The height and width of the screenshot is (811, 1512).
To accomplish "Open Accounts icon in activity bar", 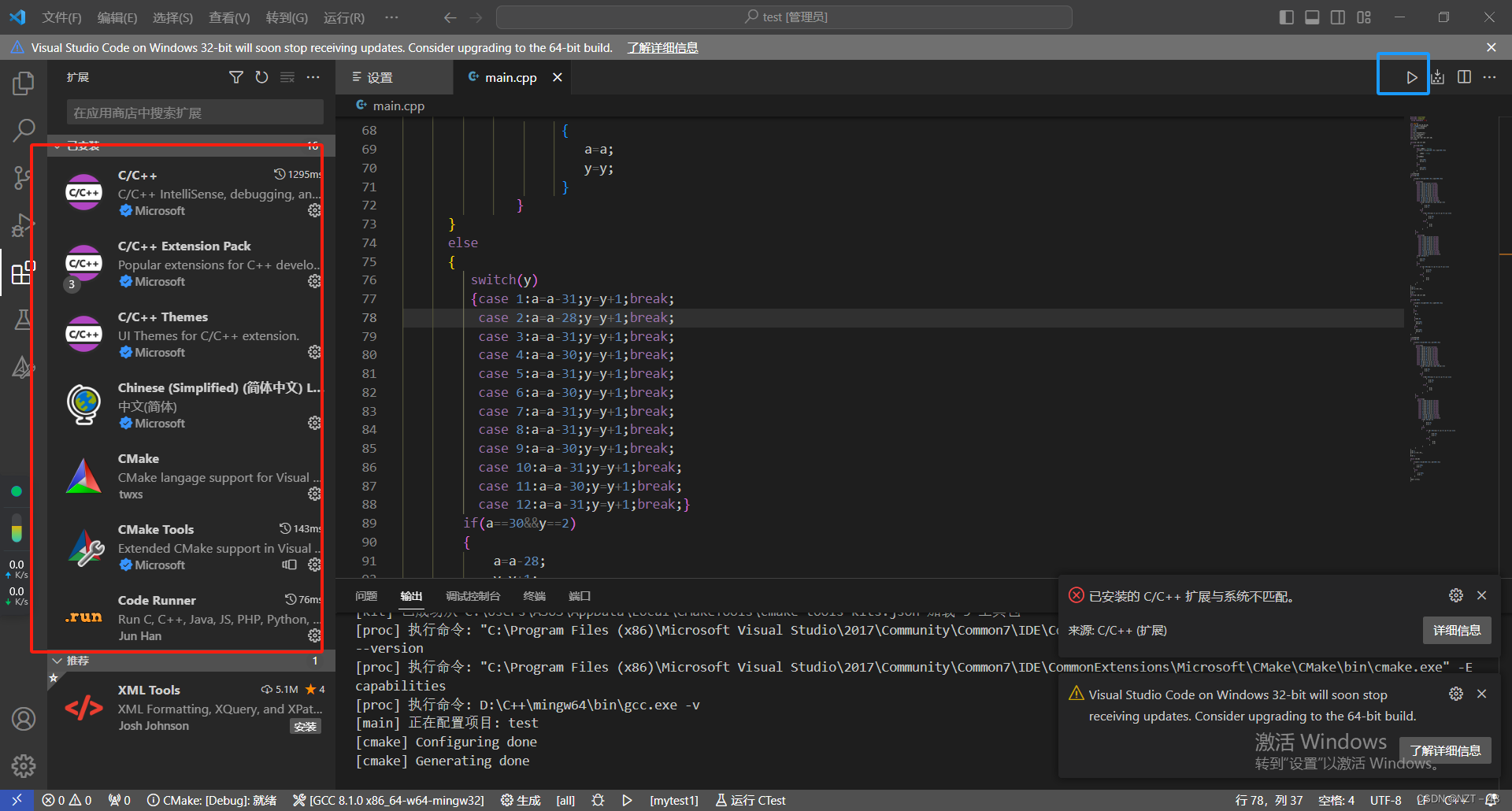I will 24,719.
